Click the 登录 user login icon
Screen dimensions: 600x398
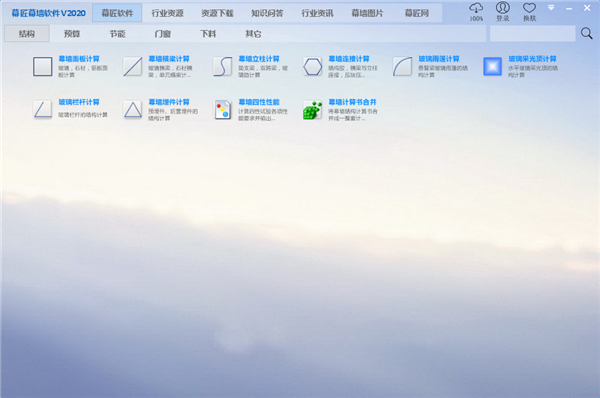(503, 11)
